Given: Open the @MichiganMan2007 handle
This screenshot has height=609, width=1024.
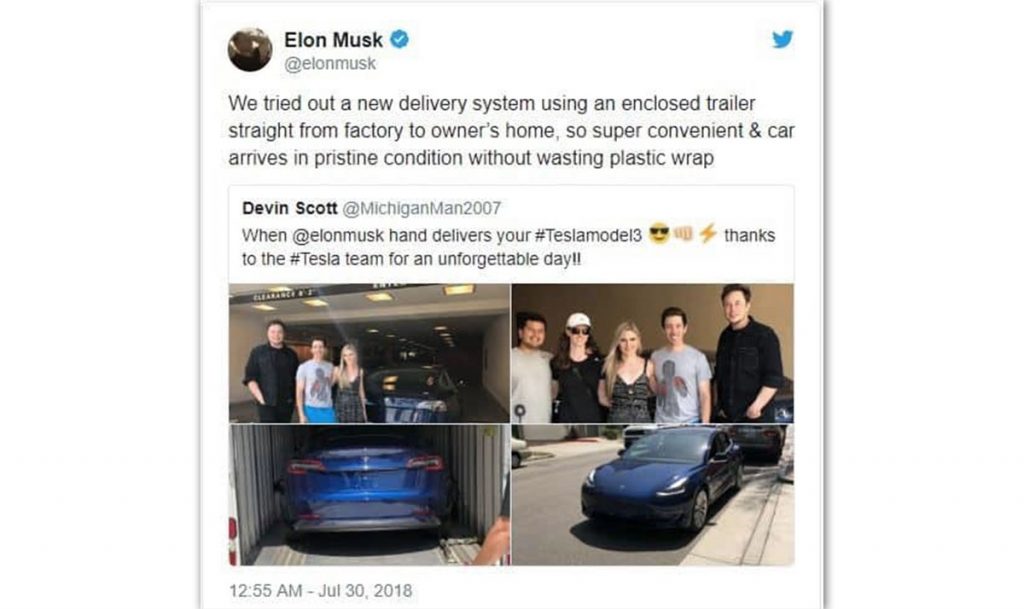Looking at the screenshot, I should [x=422, y=208].
